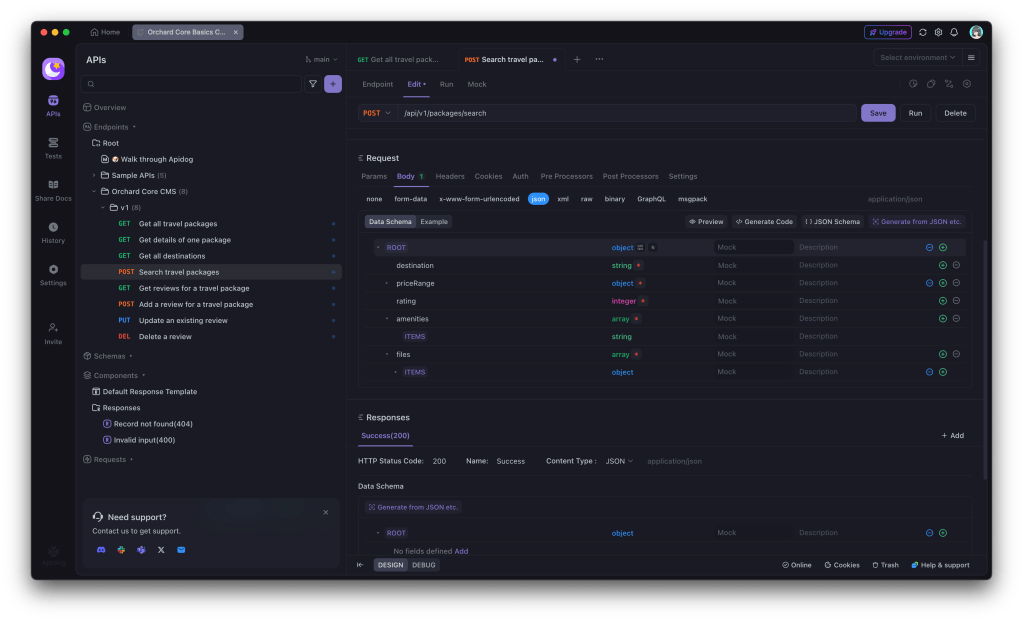Select the form-data body type
Viewport: 1023px width, 621px height.
pos(410,199)
